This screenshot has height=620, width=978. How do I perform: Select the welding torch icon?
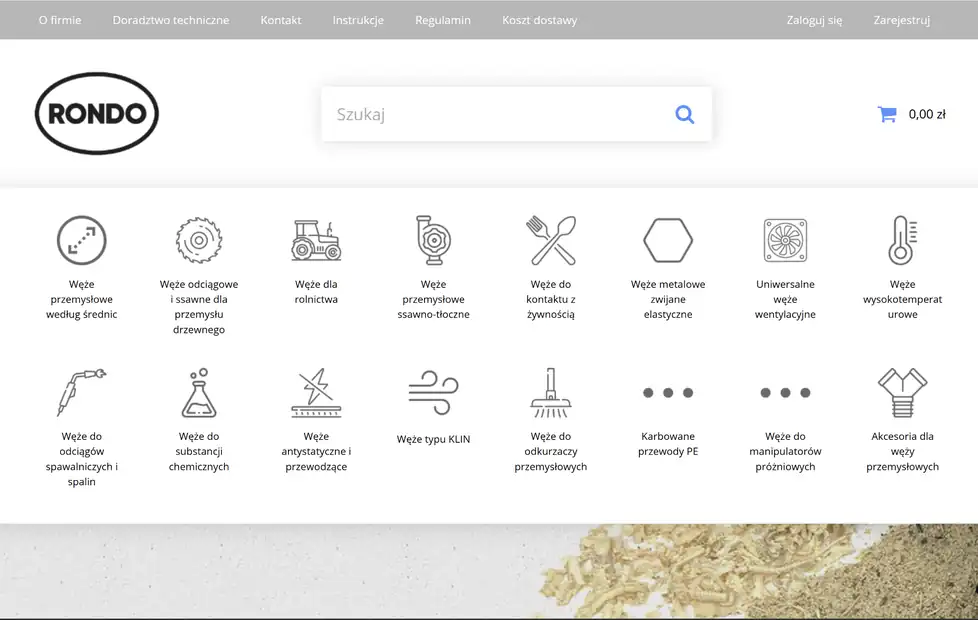pos(82,392)
